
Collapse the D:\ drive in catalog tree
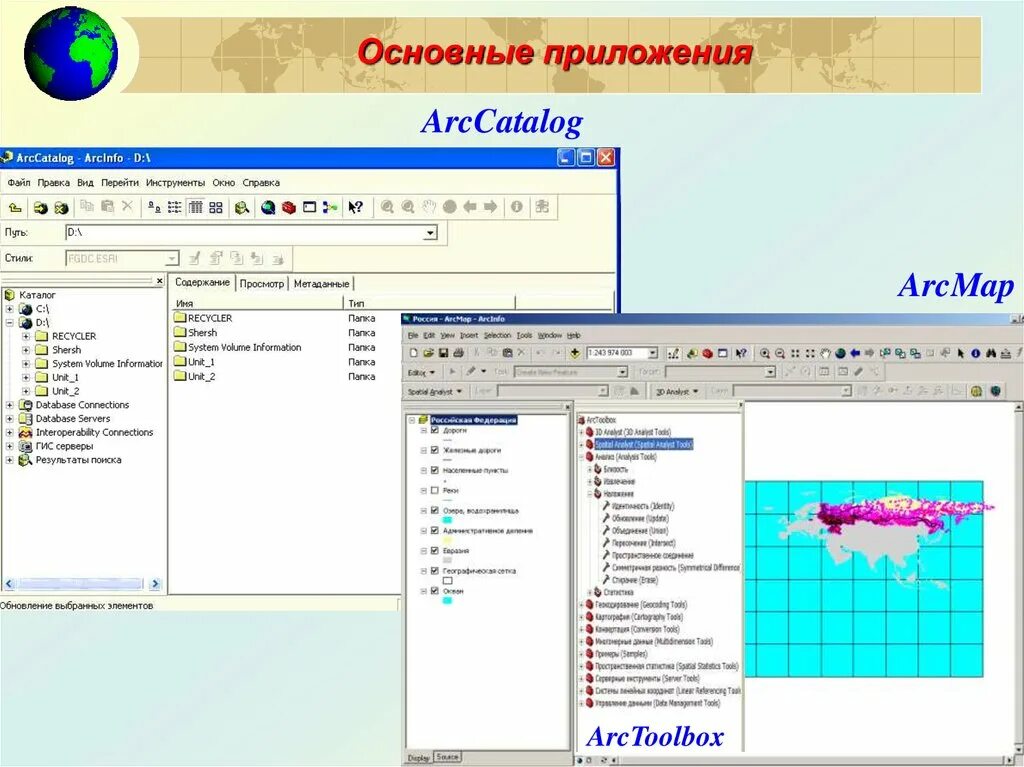point(9,323)
